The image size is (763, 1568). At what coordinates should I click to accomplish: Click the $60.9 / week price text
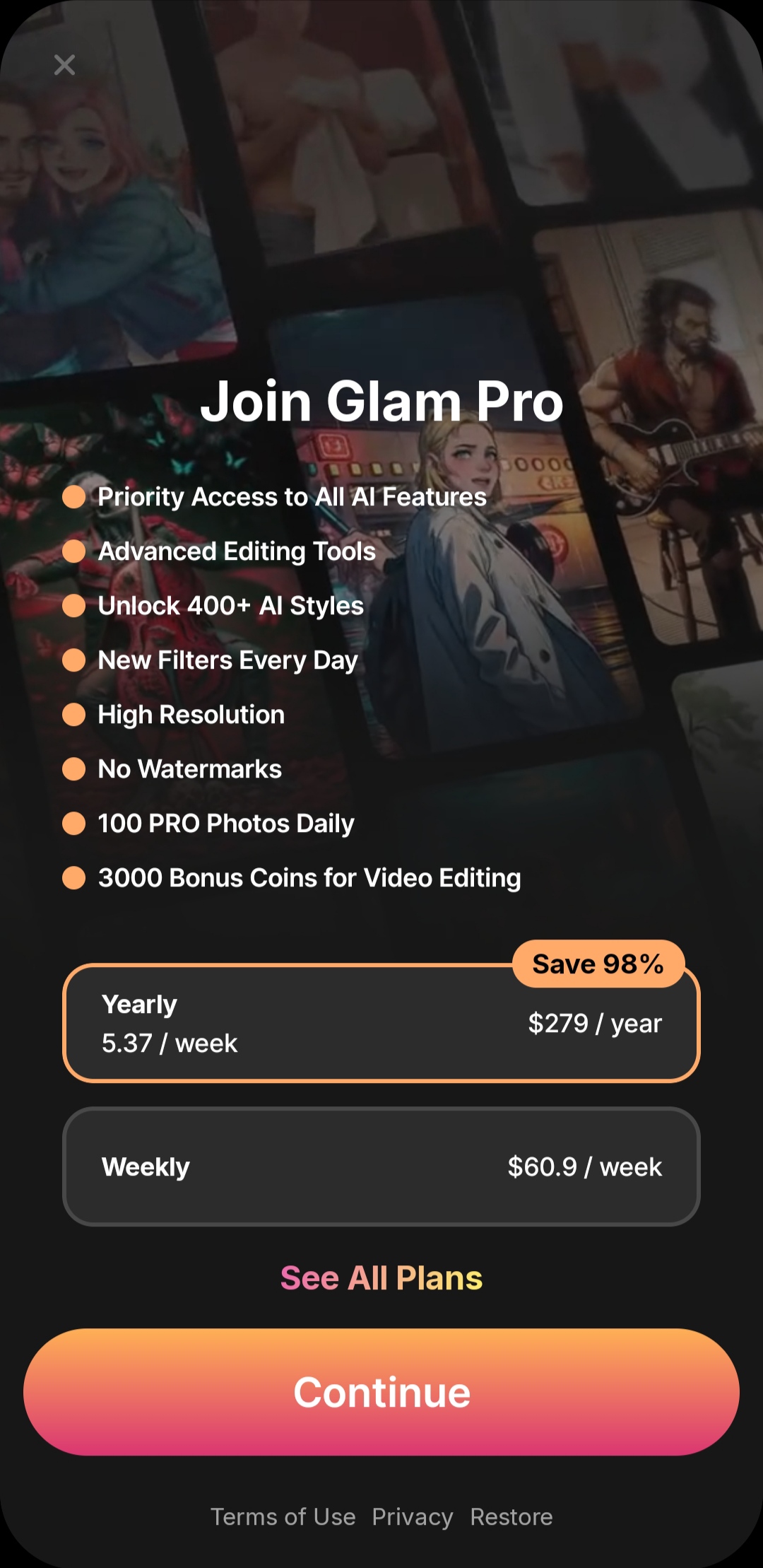[x=585, y=1166]
